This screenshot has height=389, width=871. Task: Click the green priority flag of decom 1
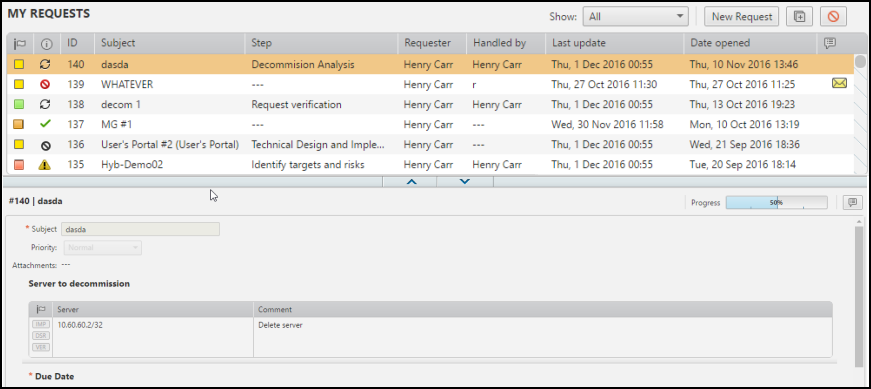[19, 104]
